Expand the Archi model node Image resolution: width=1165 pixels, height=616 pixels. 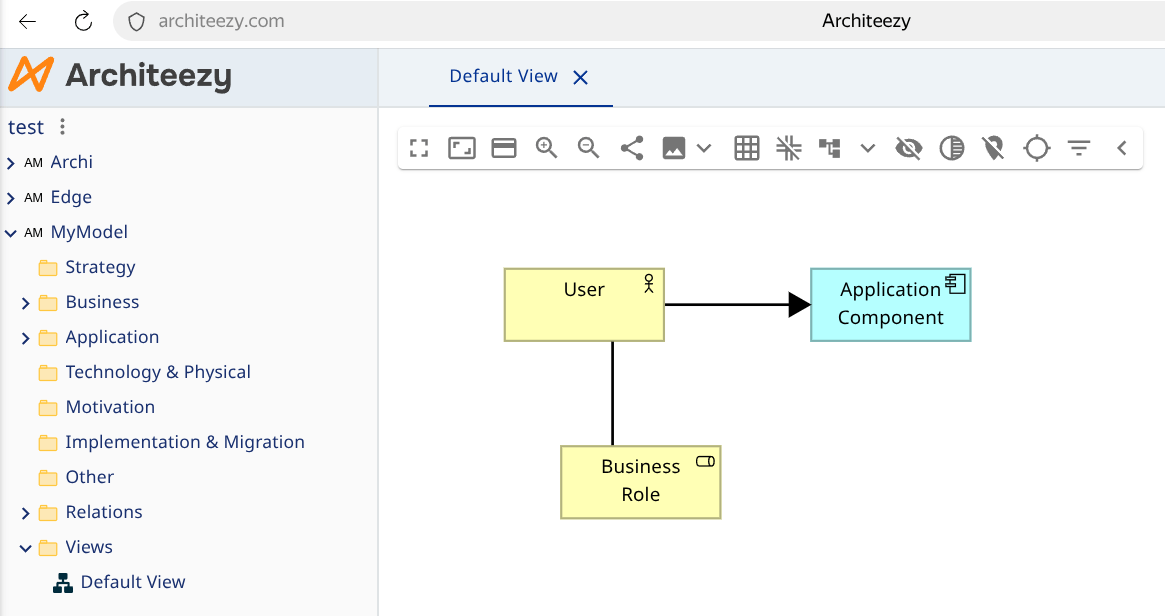pyautogui.click(x=10, y=163)
